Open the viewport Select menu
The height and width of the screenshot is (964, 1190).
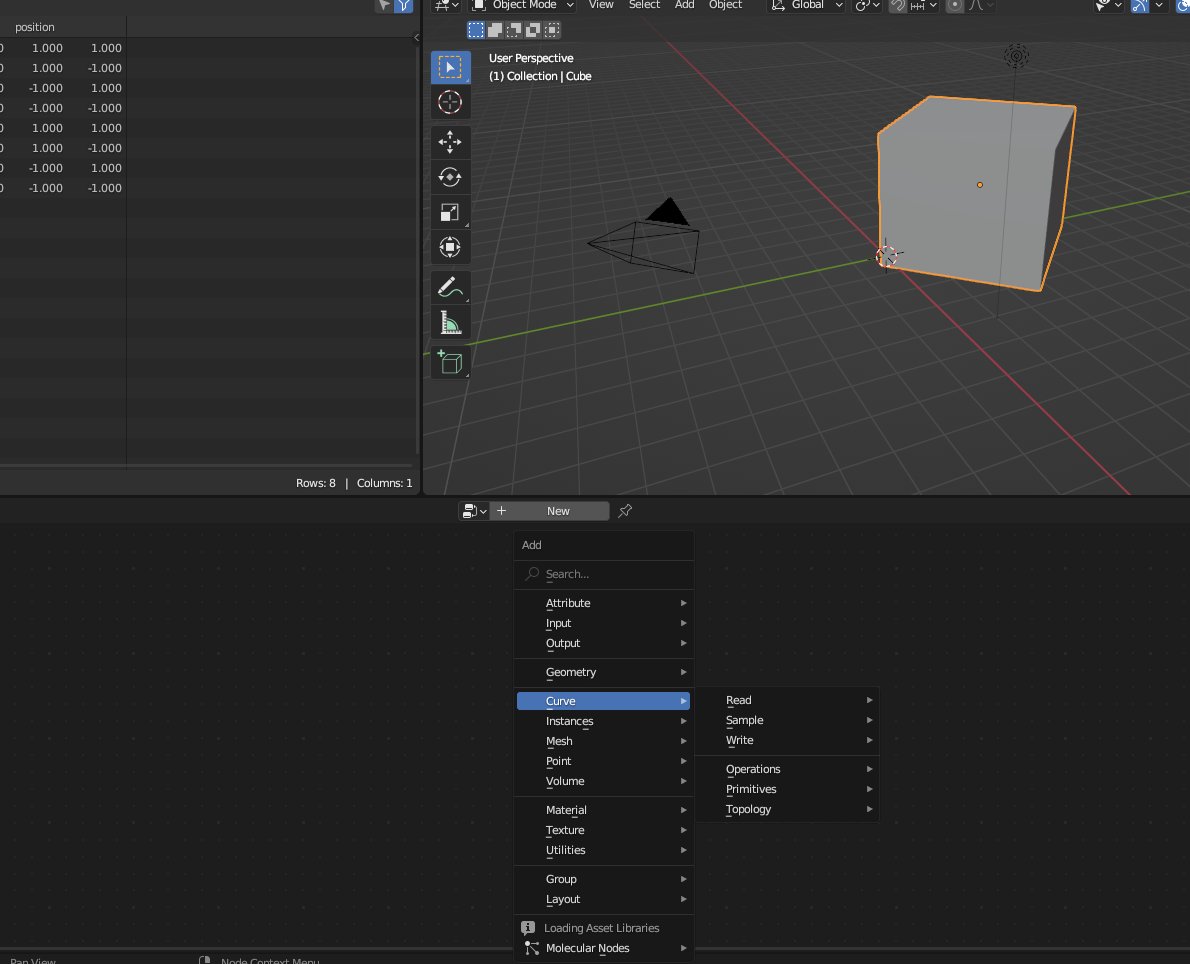pyautogui.click(x=644, y=5)
